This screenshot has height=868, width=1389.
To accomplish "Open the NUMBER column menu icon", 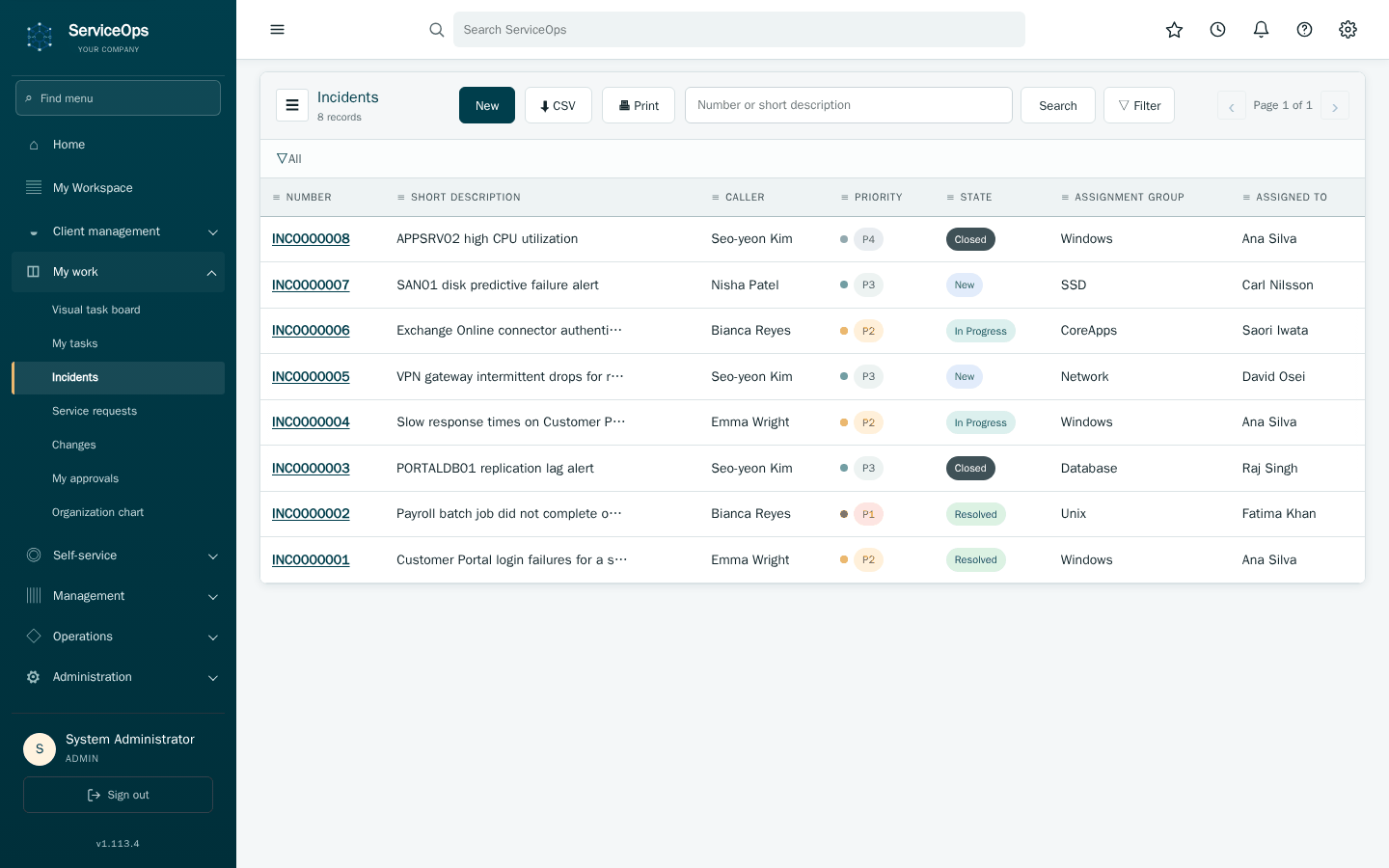I will tap(276, 198).
